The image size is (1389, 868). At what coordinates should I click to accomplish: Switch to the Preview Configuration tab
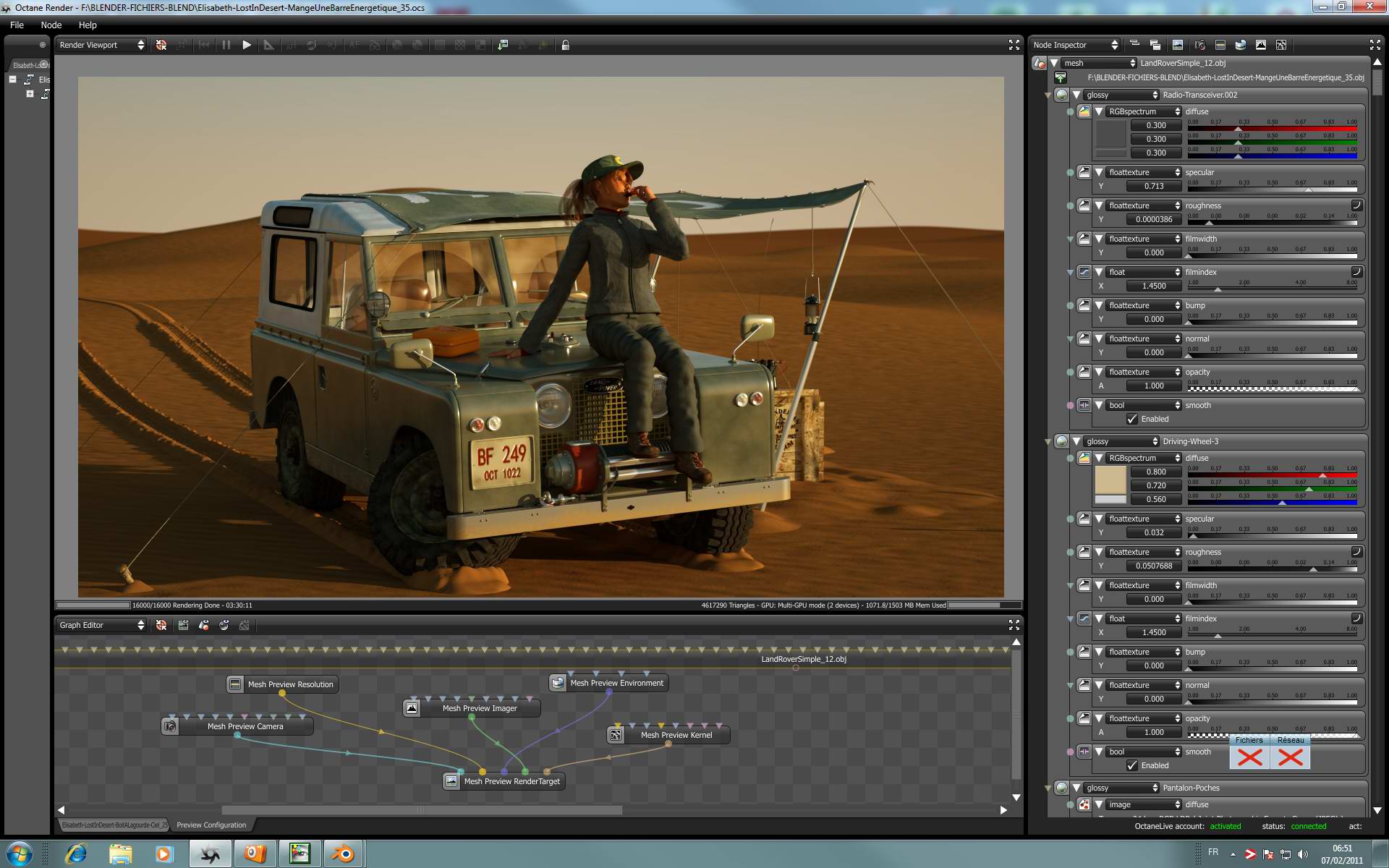211,825
